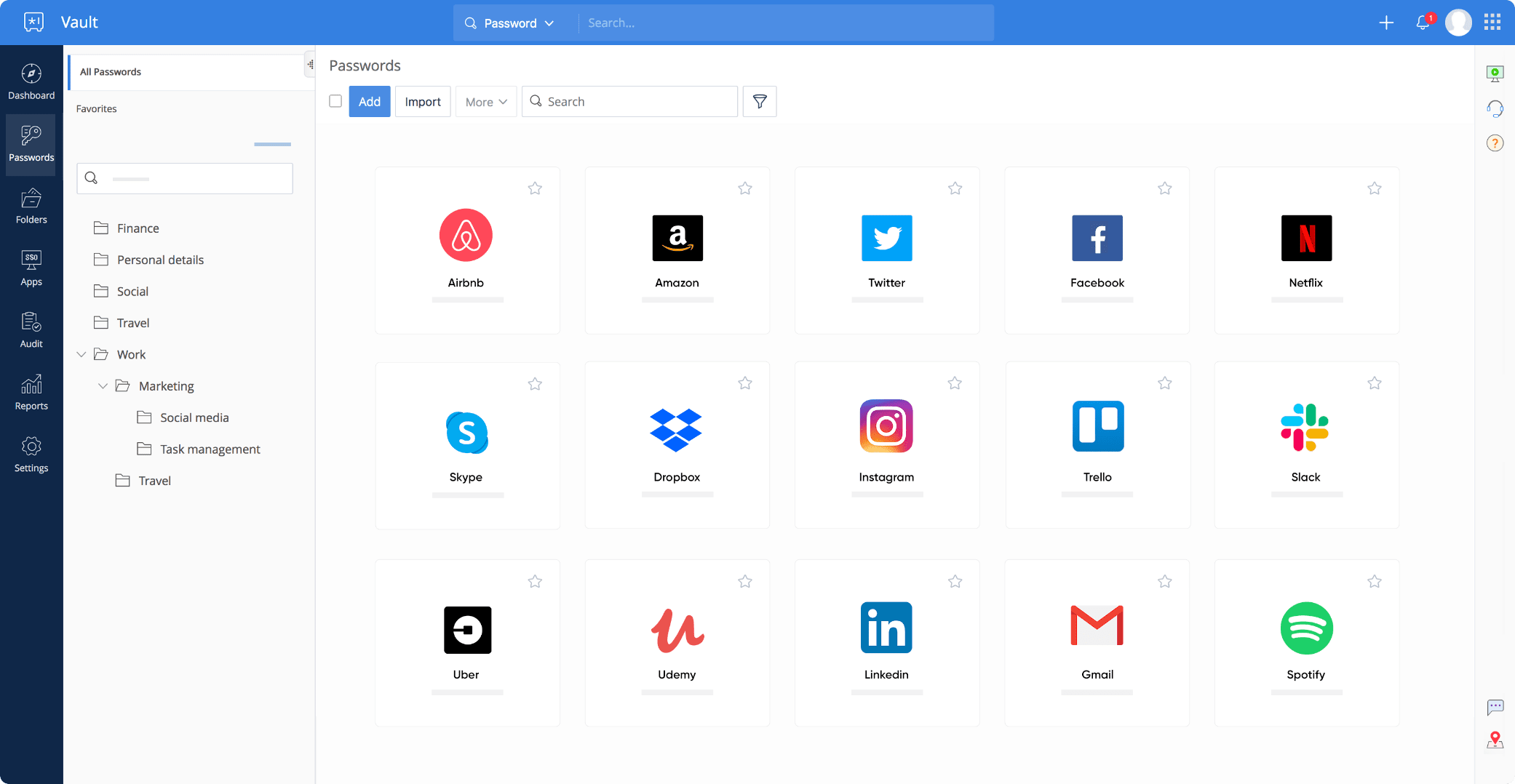
Task: Open the filter funnel icon
Action: [760, 102]
